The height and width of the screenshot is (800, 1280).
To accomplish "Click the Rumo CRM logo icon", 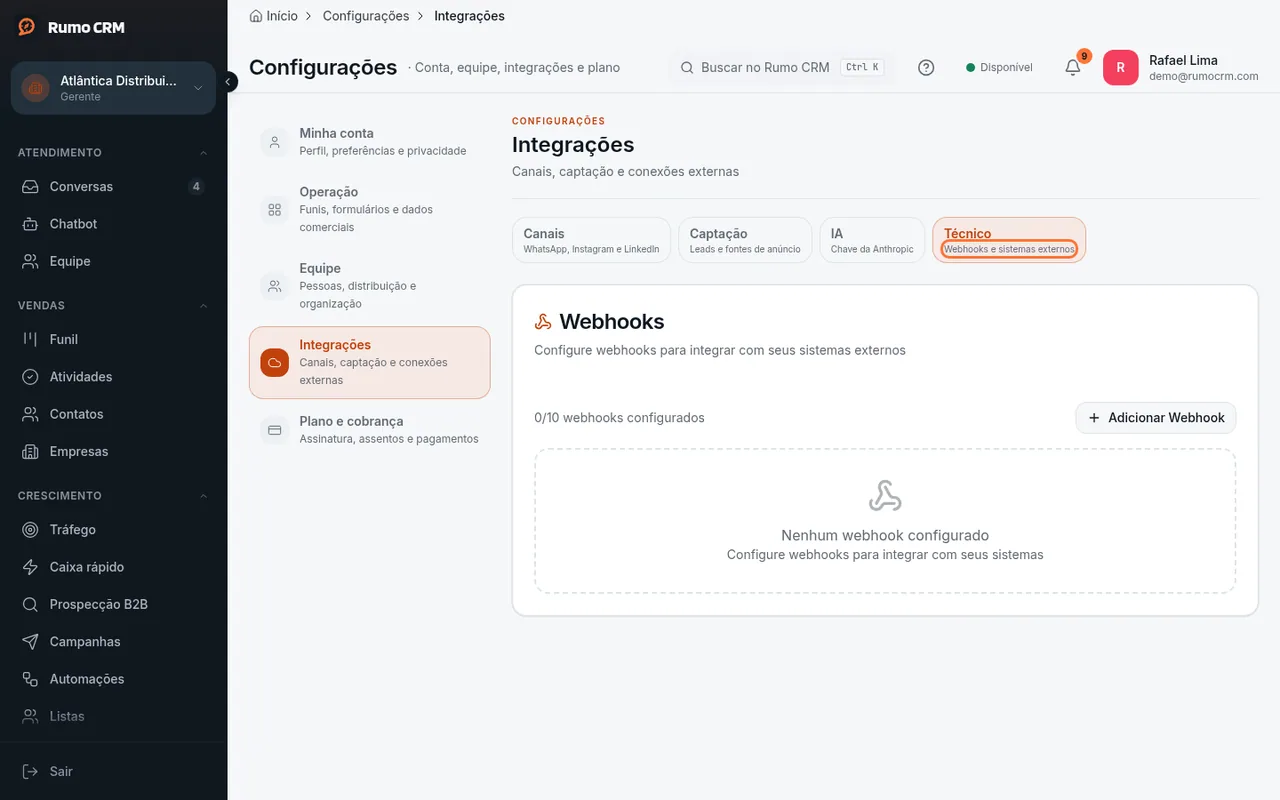I will click(27, 27).
